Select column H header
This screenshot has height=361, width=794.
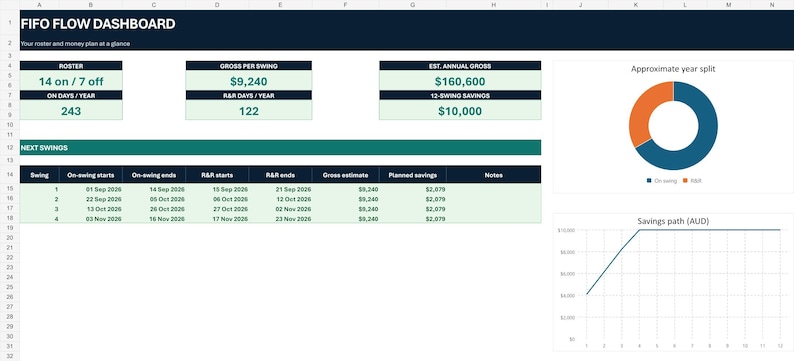[494, 5]
